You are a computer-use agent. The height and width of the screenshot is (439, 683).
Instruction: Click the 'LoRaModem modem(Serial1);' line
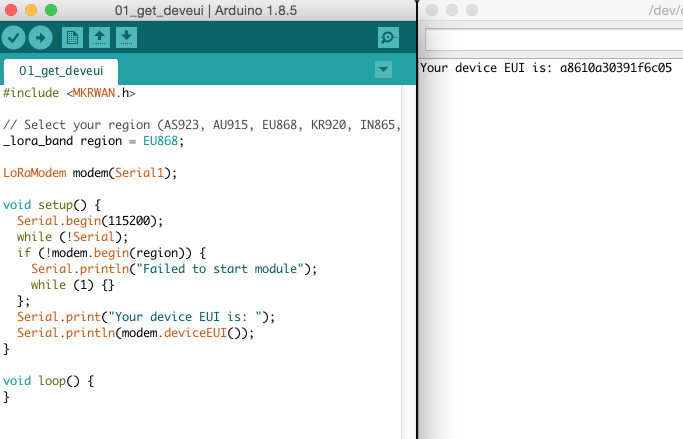coord(90,173)
